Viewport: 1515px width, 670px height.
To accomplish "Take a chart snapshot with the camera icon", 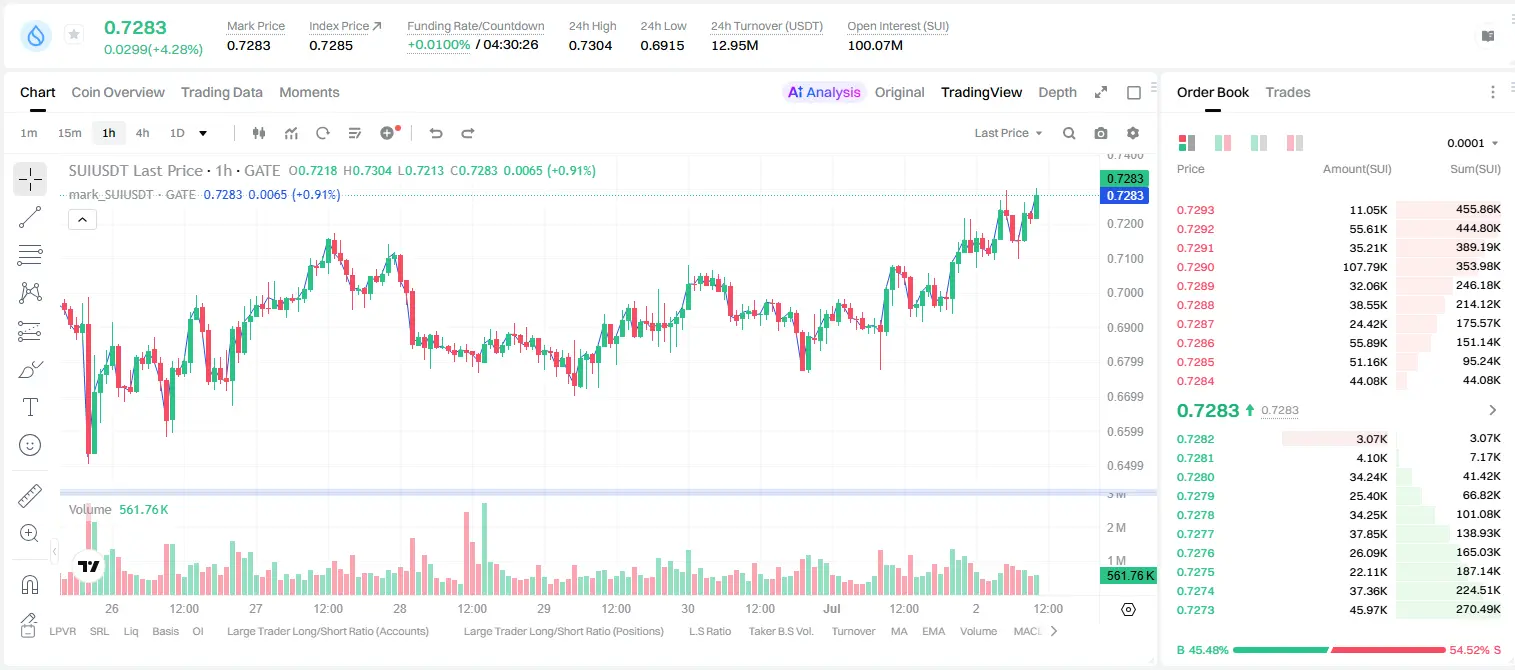I will (x=1101, y=133).
